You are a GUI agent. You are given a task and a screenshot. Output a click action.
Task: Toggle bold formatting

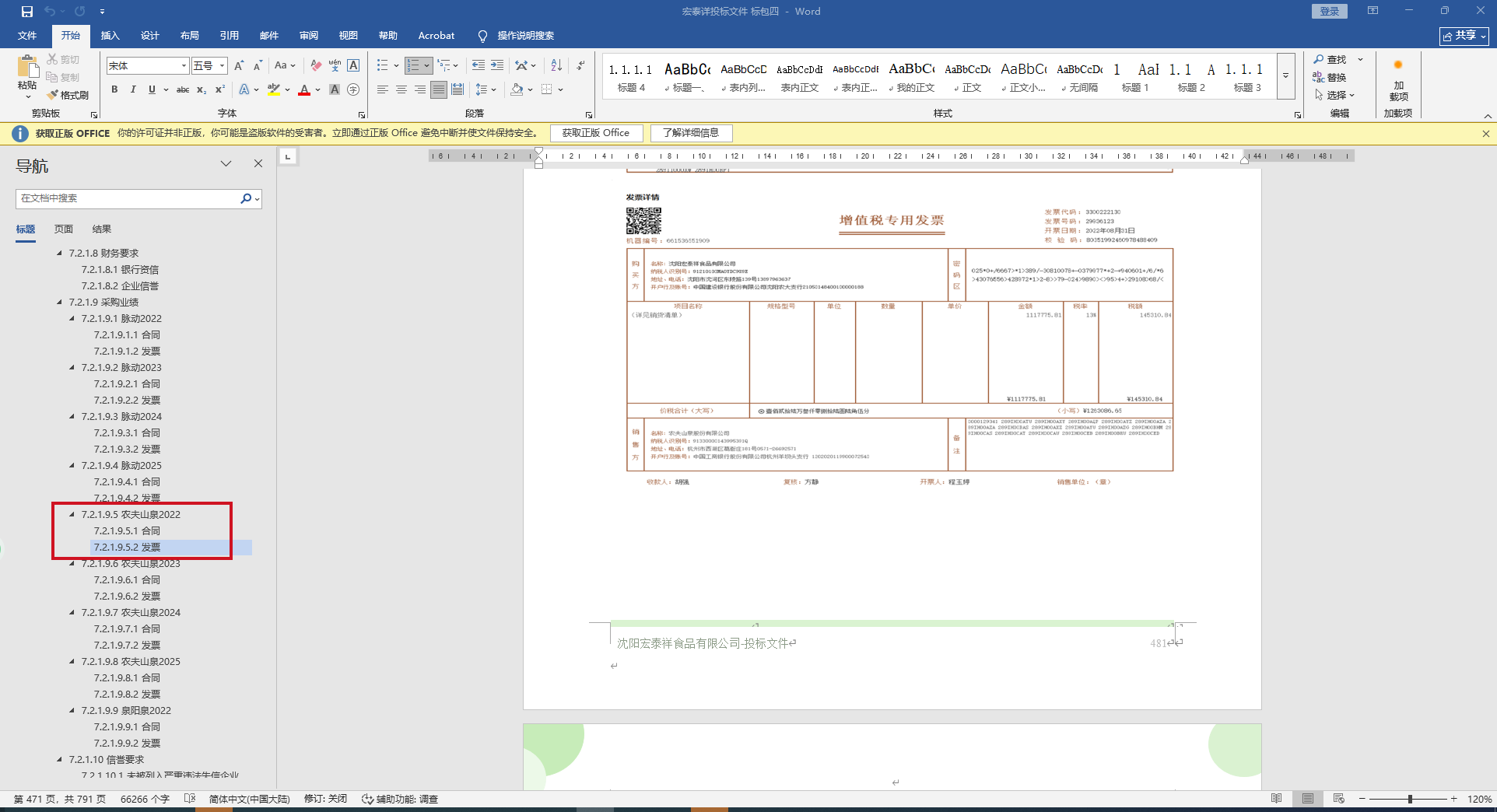tap(114, 89)
